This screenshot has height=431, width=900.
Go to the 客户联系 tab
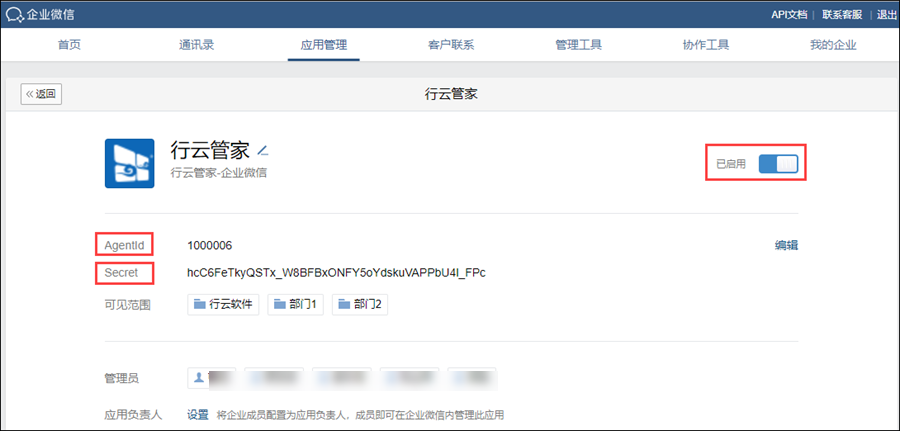pos(451,45)
